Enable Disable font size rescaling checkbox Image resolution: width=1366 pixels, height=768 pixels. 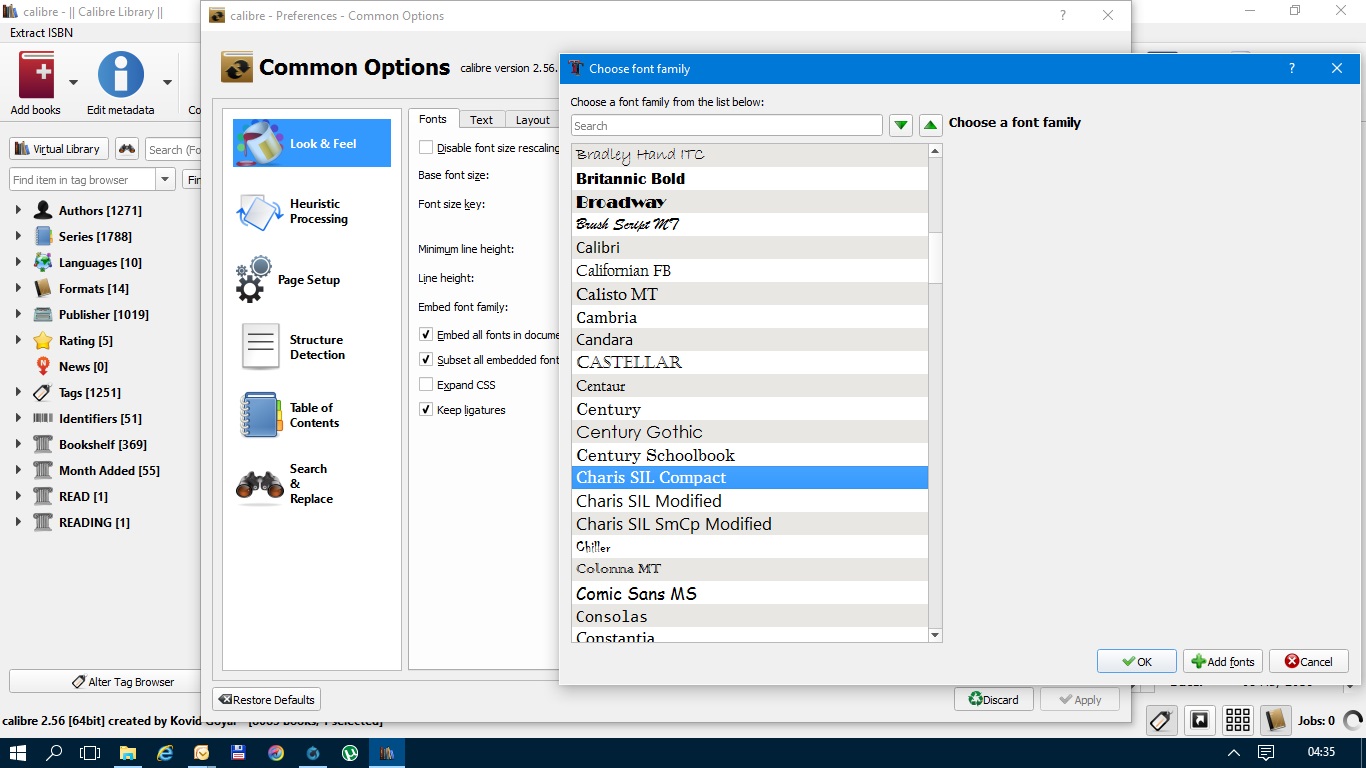click(426, 148)
